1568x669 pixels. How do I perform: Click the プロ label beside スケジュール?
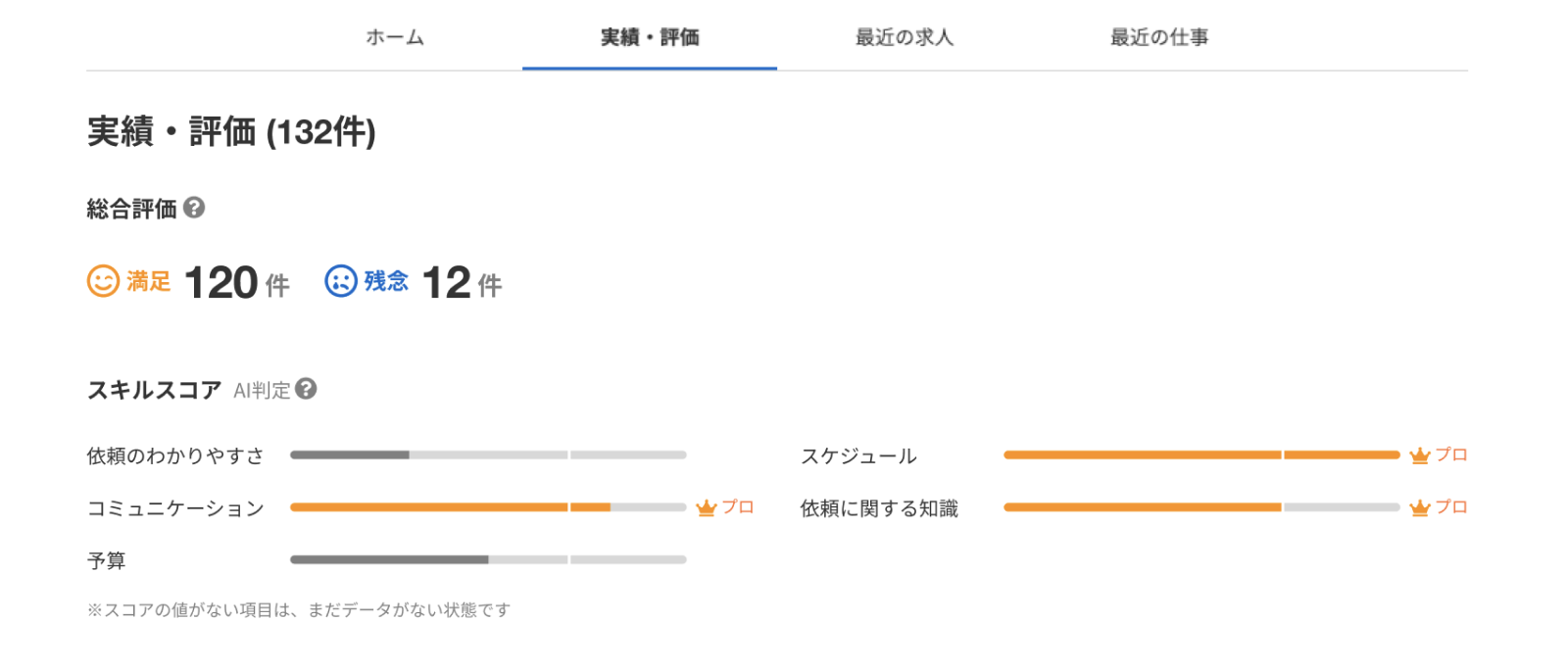click(1451, 454)
